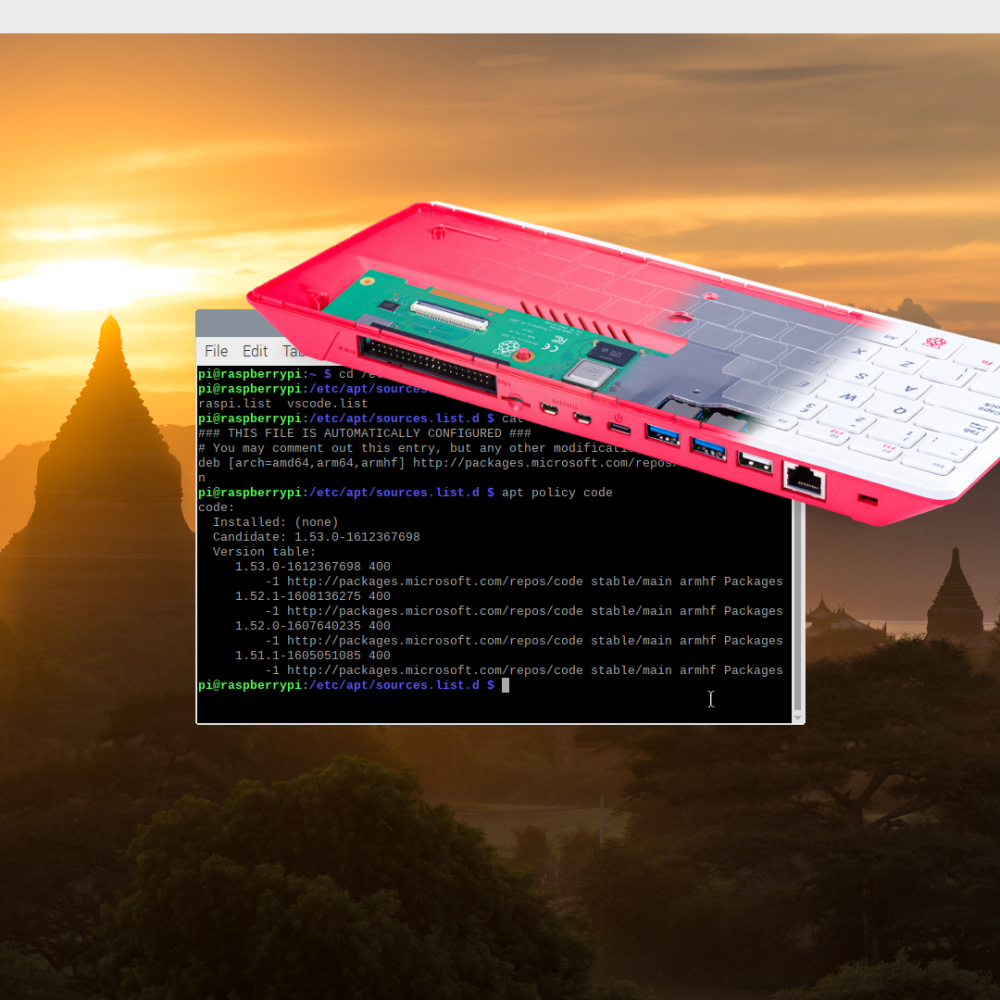Open the File menu in the terminal
The image size is (1000, 1000).
click(x=216, y=351)
